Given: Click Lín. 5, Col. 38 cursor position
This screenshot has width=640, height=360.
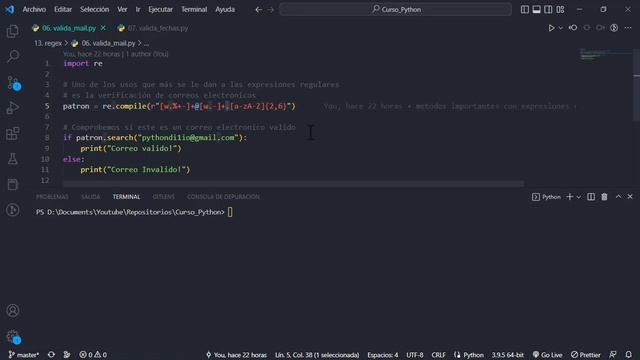Looking at the screenshot, I should click(317, 355).
